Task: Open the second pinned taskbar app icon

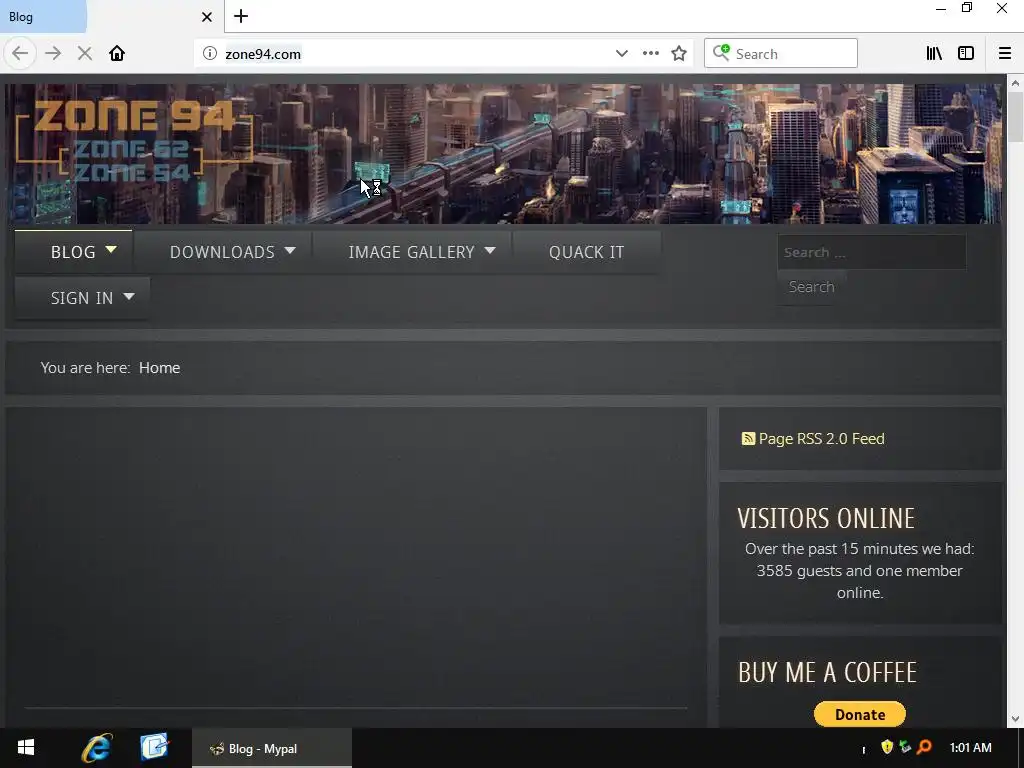Action: pos(154,748)
